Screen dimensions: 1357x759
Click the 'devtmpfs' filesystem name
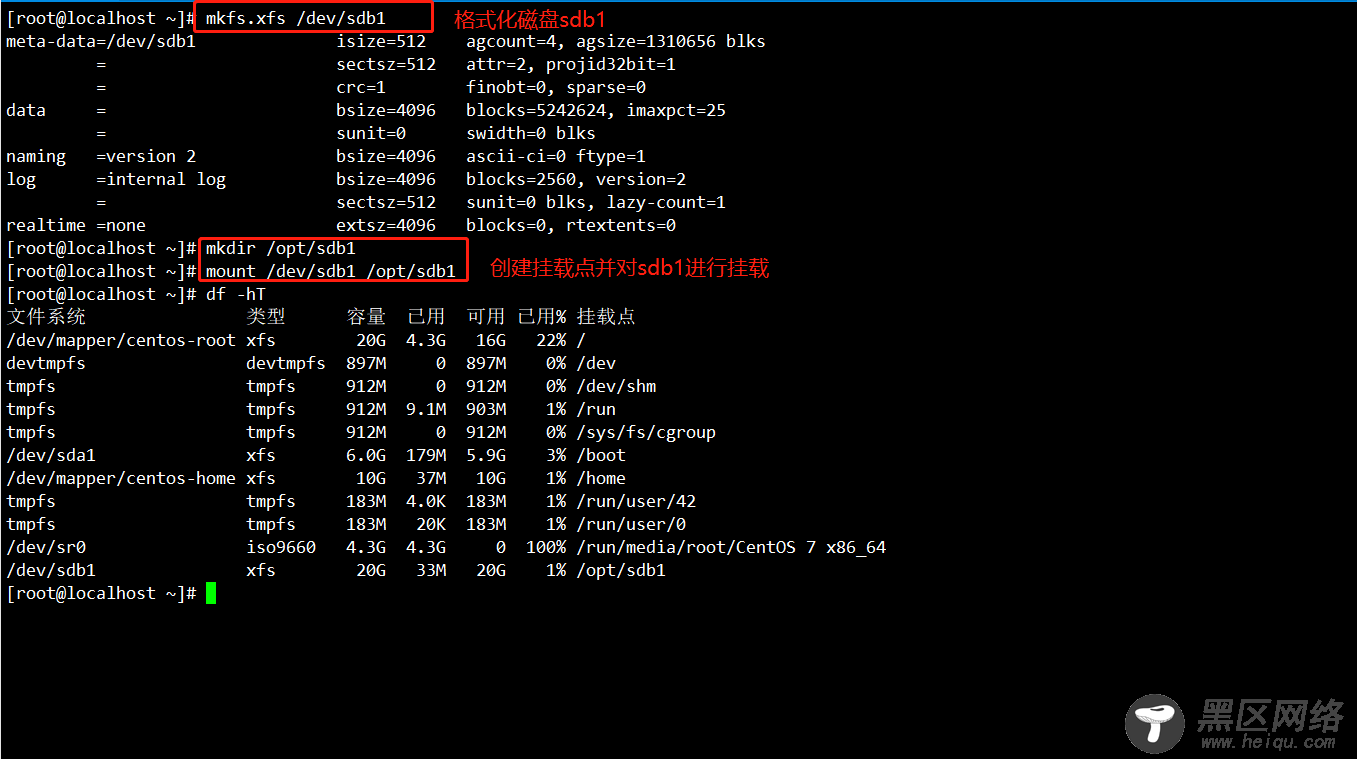[46, 363]
